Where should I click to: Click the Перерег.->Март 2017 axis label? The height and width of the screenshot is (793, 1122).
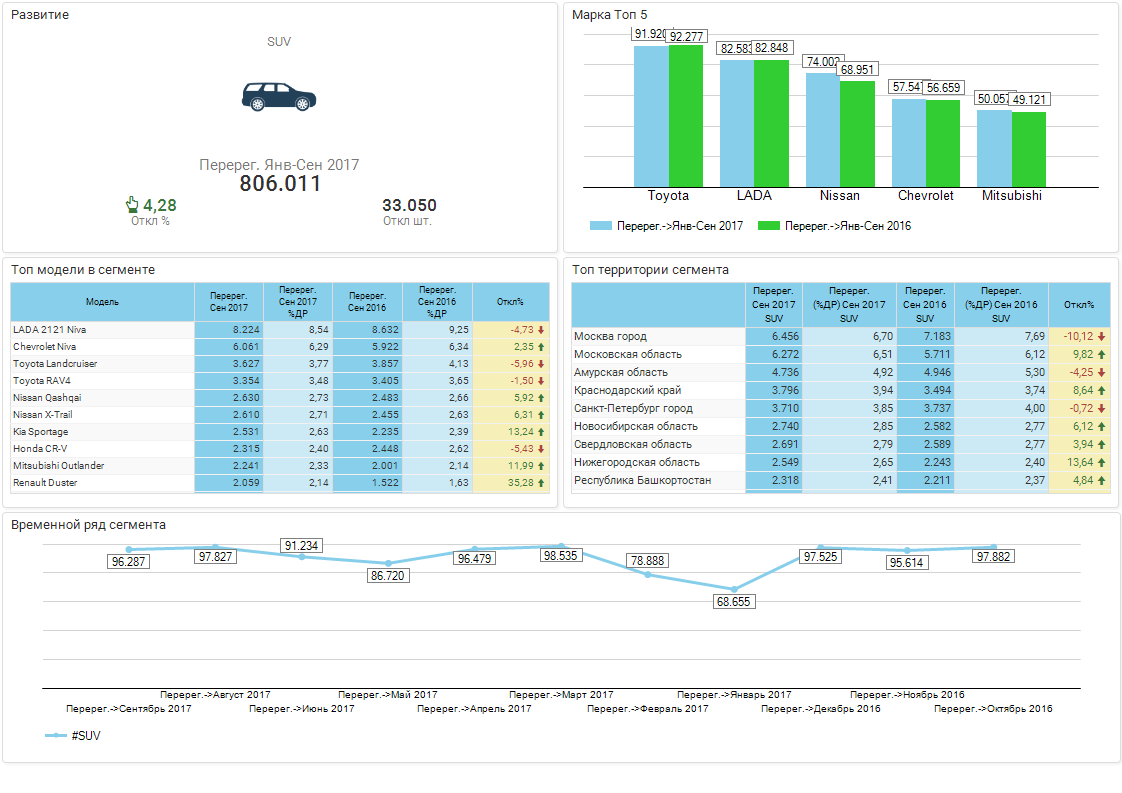[x=561, y=695]
